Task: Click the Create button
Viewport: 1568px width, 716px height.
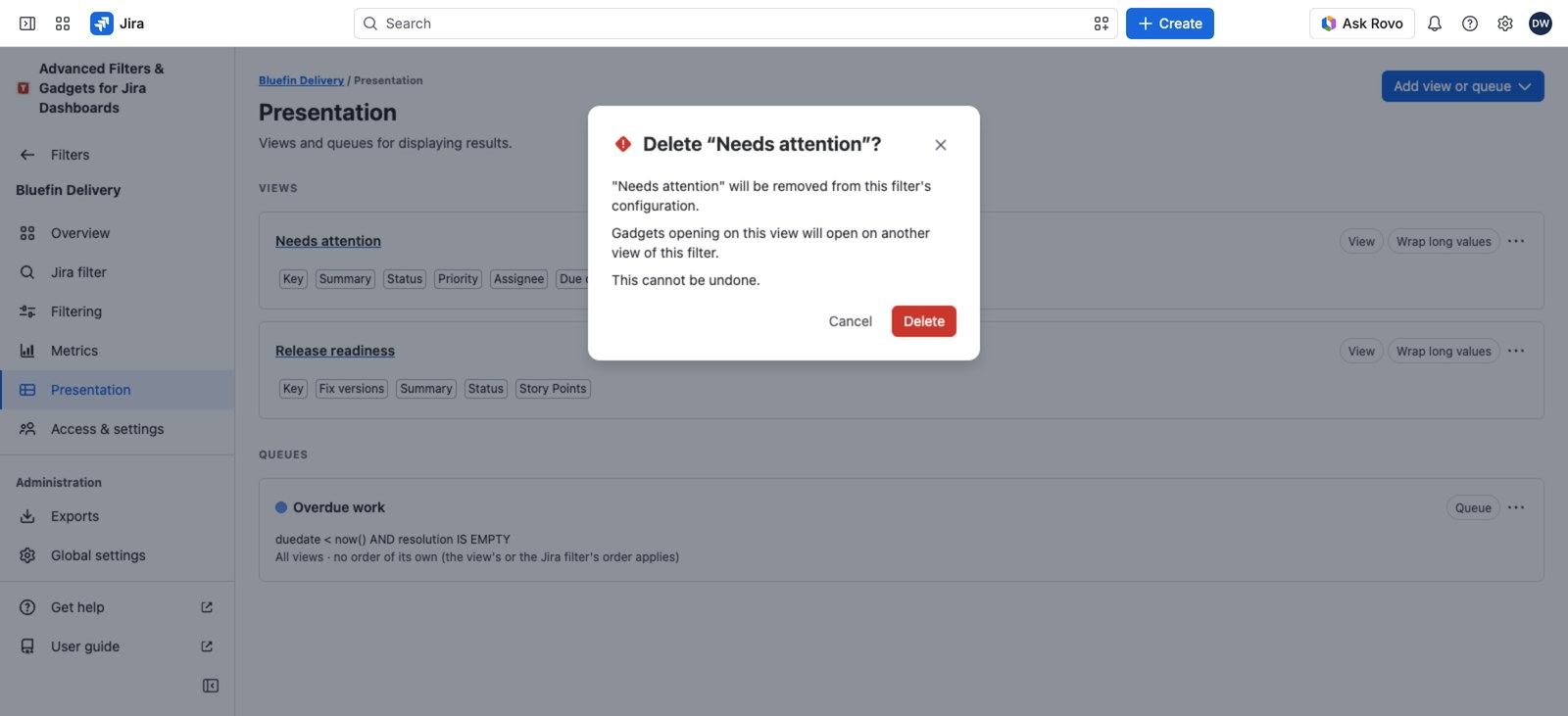Action: point(1170,24)
